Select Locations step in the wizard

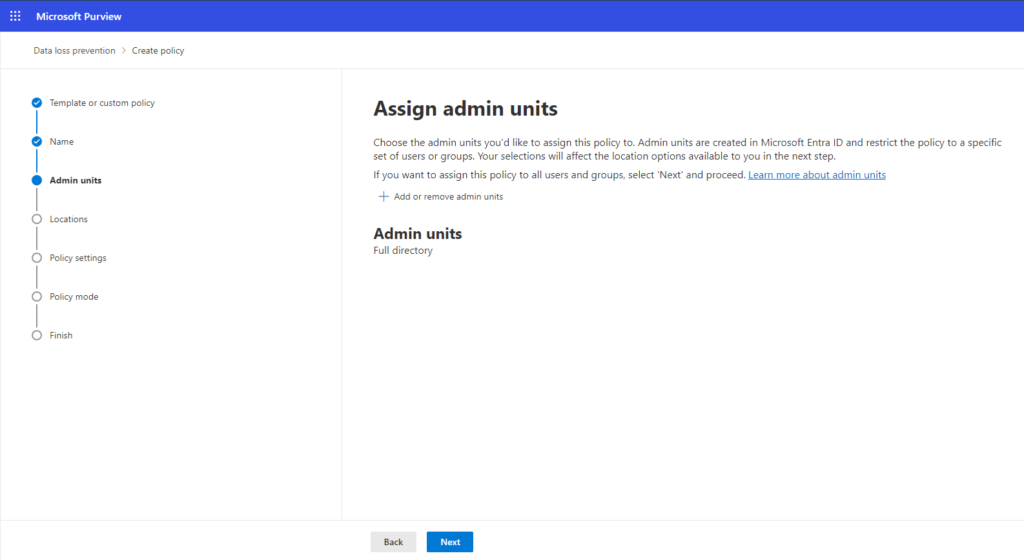coord(68,219)
